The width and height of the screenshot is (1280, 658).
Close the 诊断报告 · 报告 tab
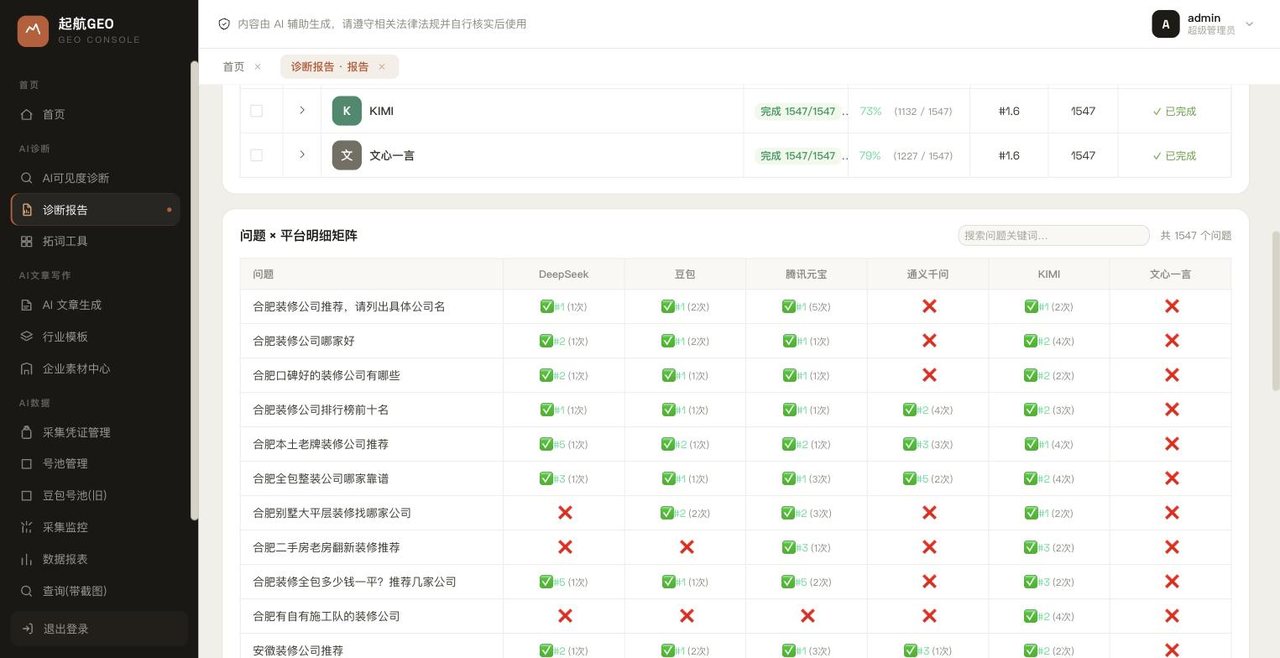coord(382,67)
